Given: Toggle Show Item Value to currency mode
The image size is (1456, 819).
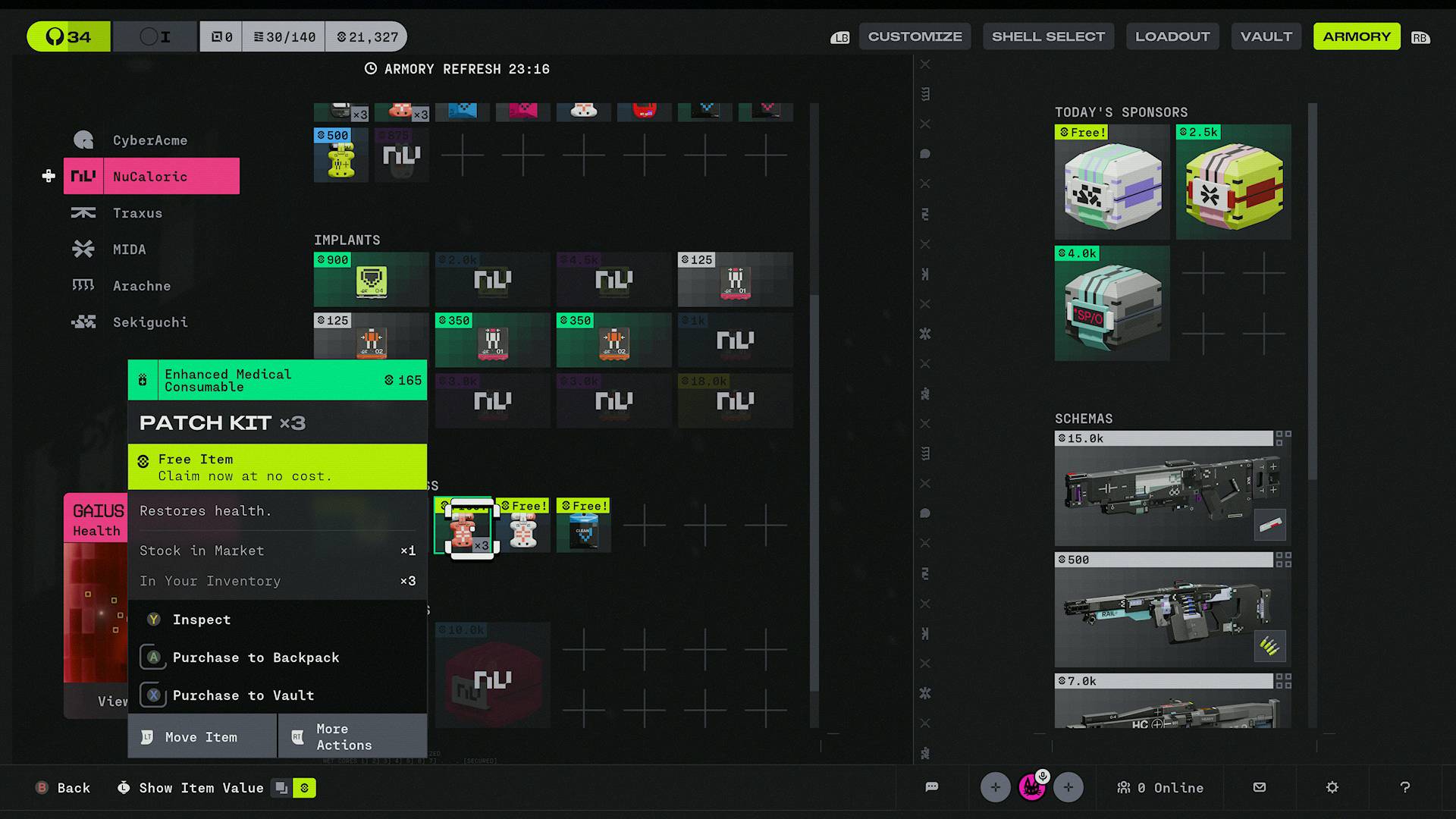Looking at the screenshot, I should coord(304,788).
